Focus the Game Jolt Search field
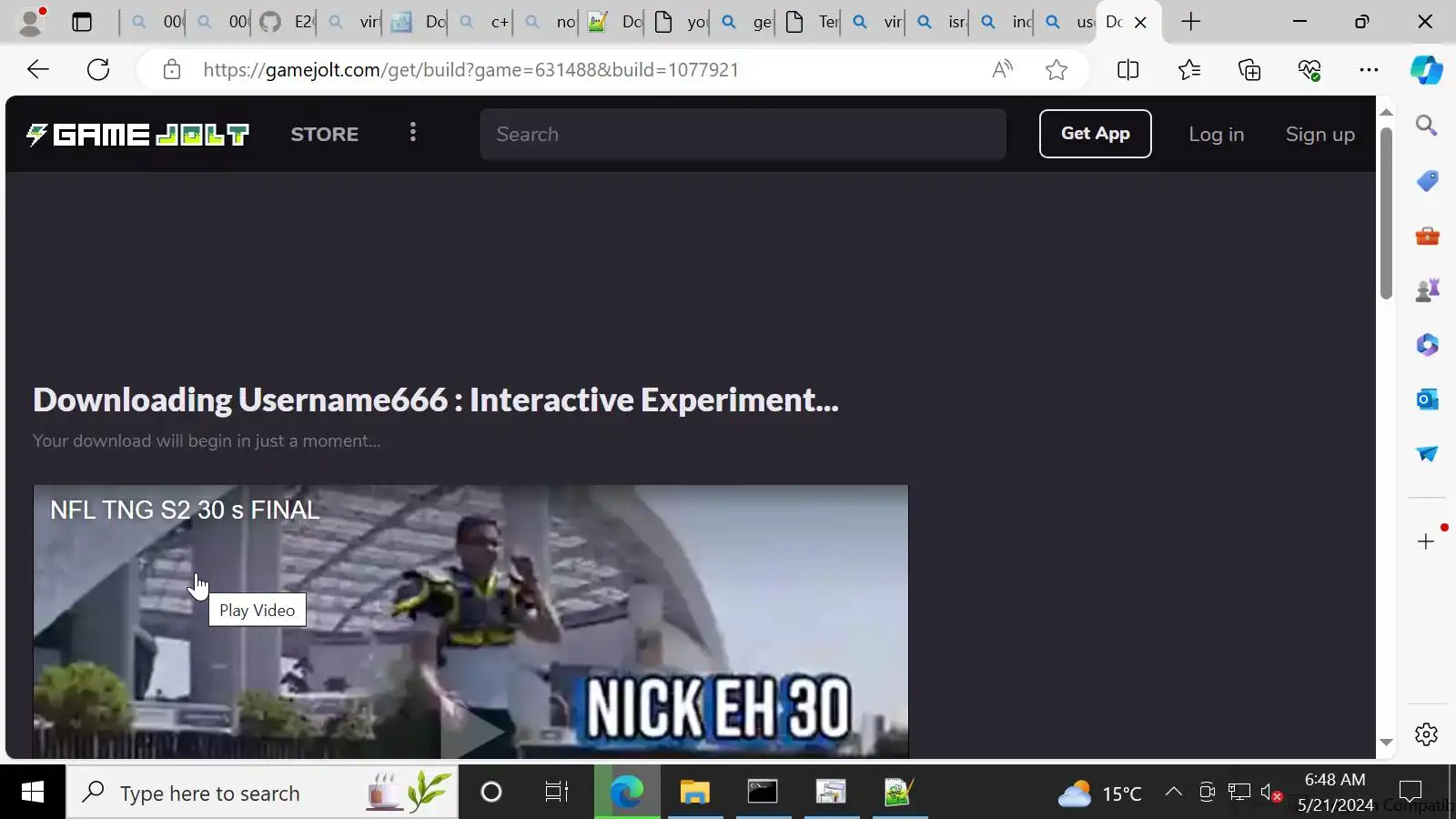 tap(743, 134)
